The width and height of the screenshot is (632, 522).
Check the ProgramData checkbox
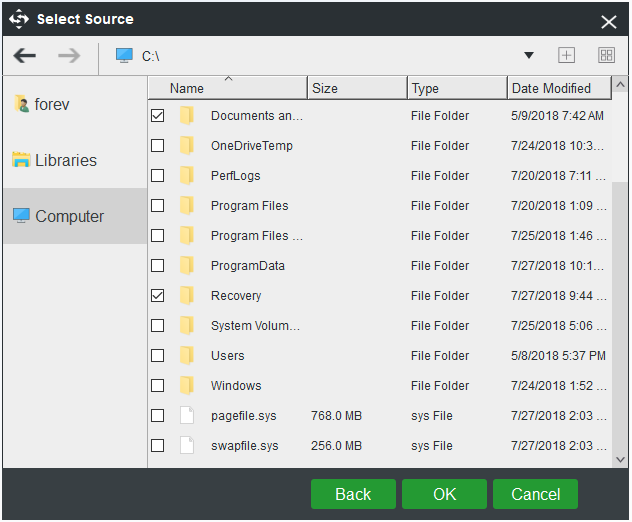pyautogui.click(x=158, y=266)
